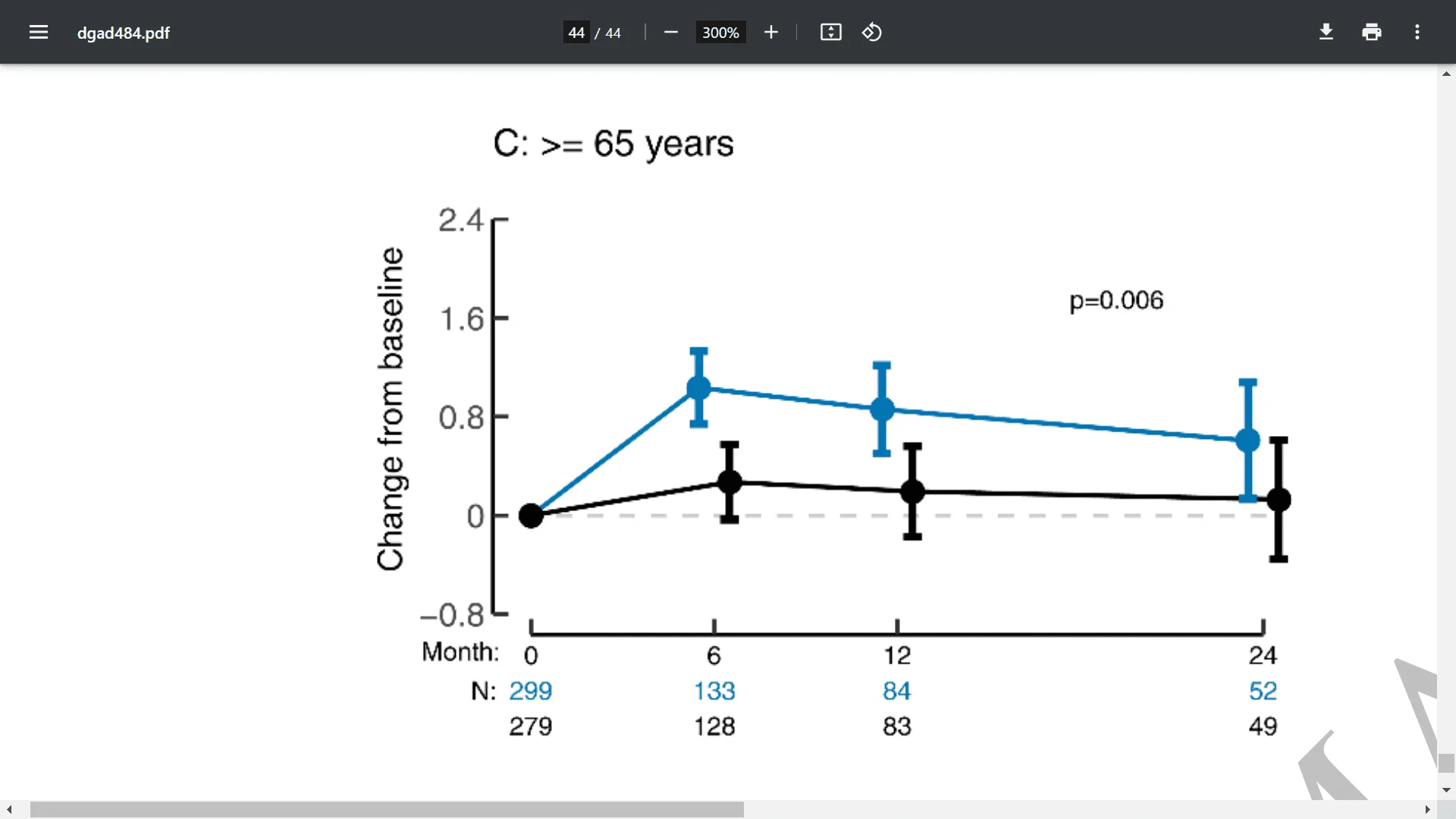This screenshot has height=819, width=1456.
Task: Click the 2.4 y-axis label
Action: click(x=460, y=221)
